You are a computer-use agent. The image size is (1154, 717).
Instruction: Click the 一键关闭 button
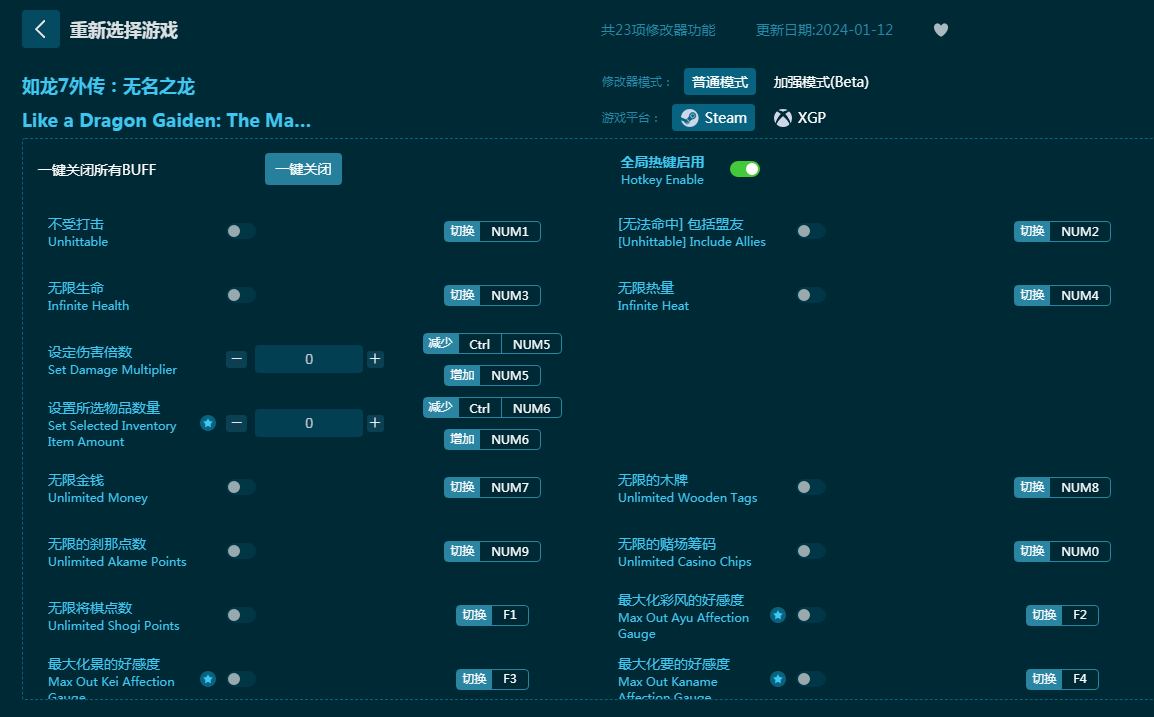tap(303, 169)
